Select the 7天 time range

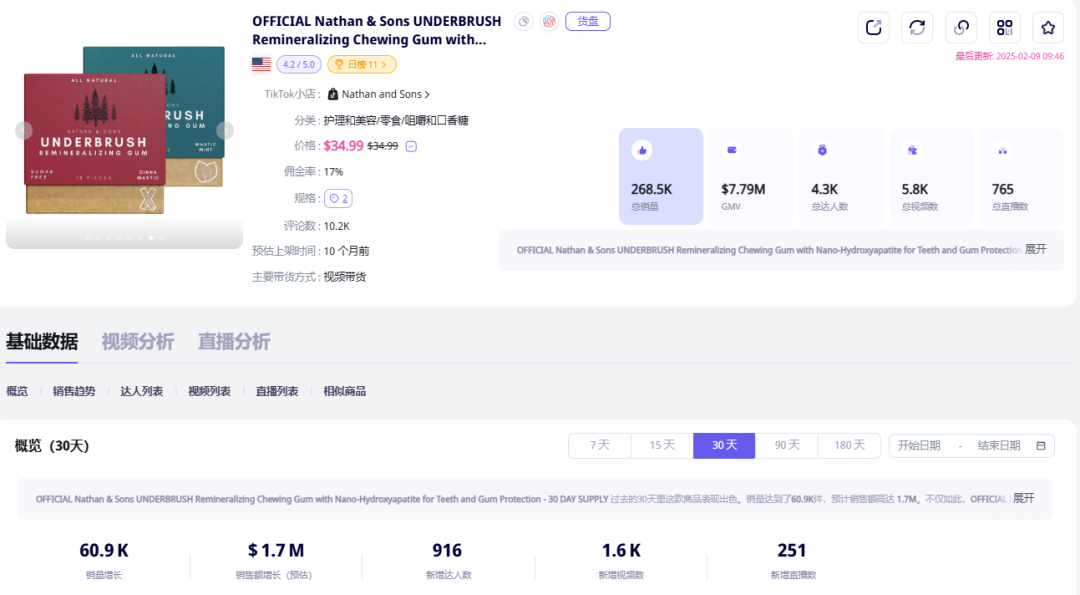[599, 446]
